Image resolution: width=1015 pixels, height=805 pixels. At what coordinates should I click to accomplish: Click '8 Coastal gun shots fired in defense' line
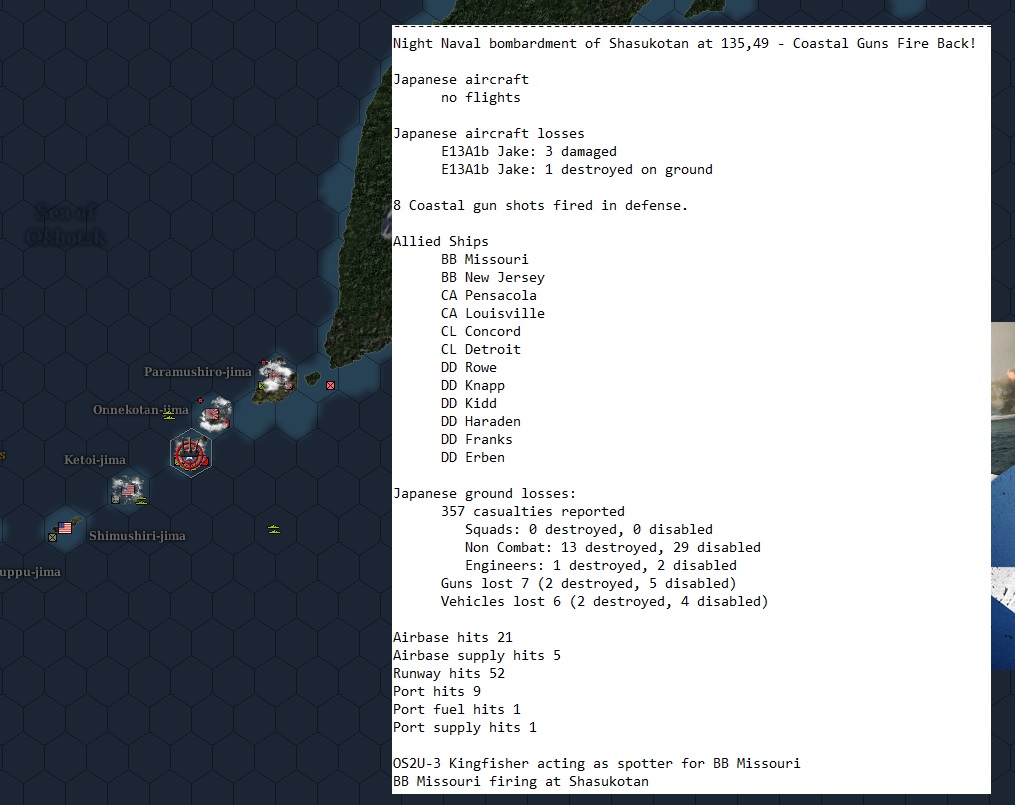[x=540, y=206]
